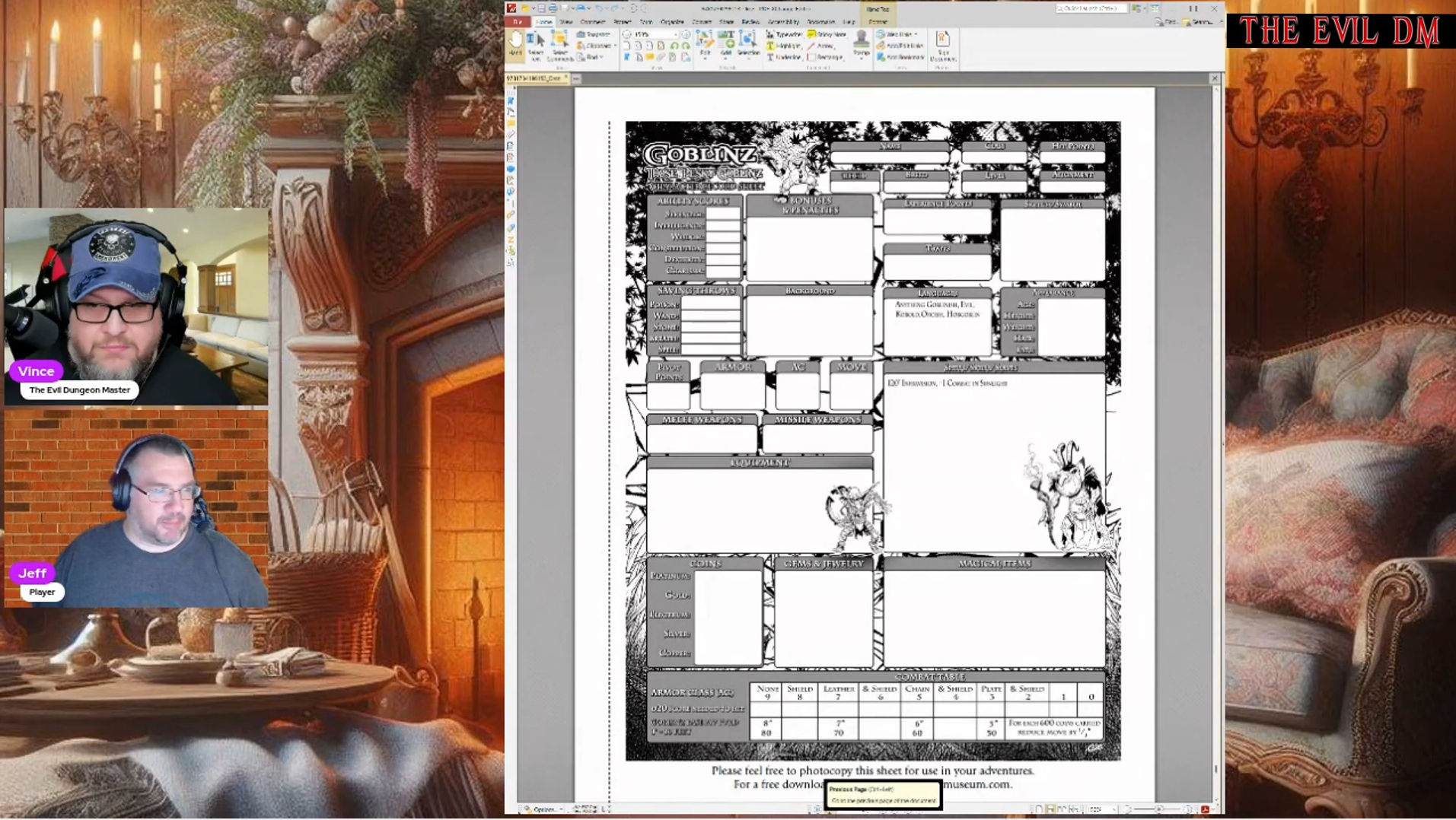Viewport: 1456px width, 820px height.
Task: Click the Redo icon in title bar
Action: 614,8
